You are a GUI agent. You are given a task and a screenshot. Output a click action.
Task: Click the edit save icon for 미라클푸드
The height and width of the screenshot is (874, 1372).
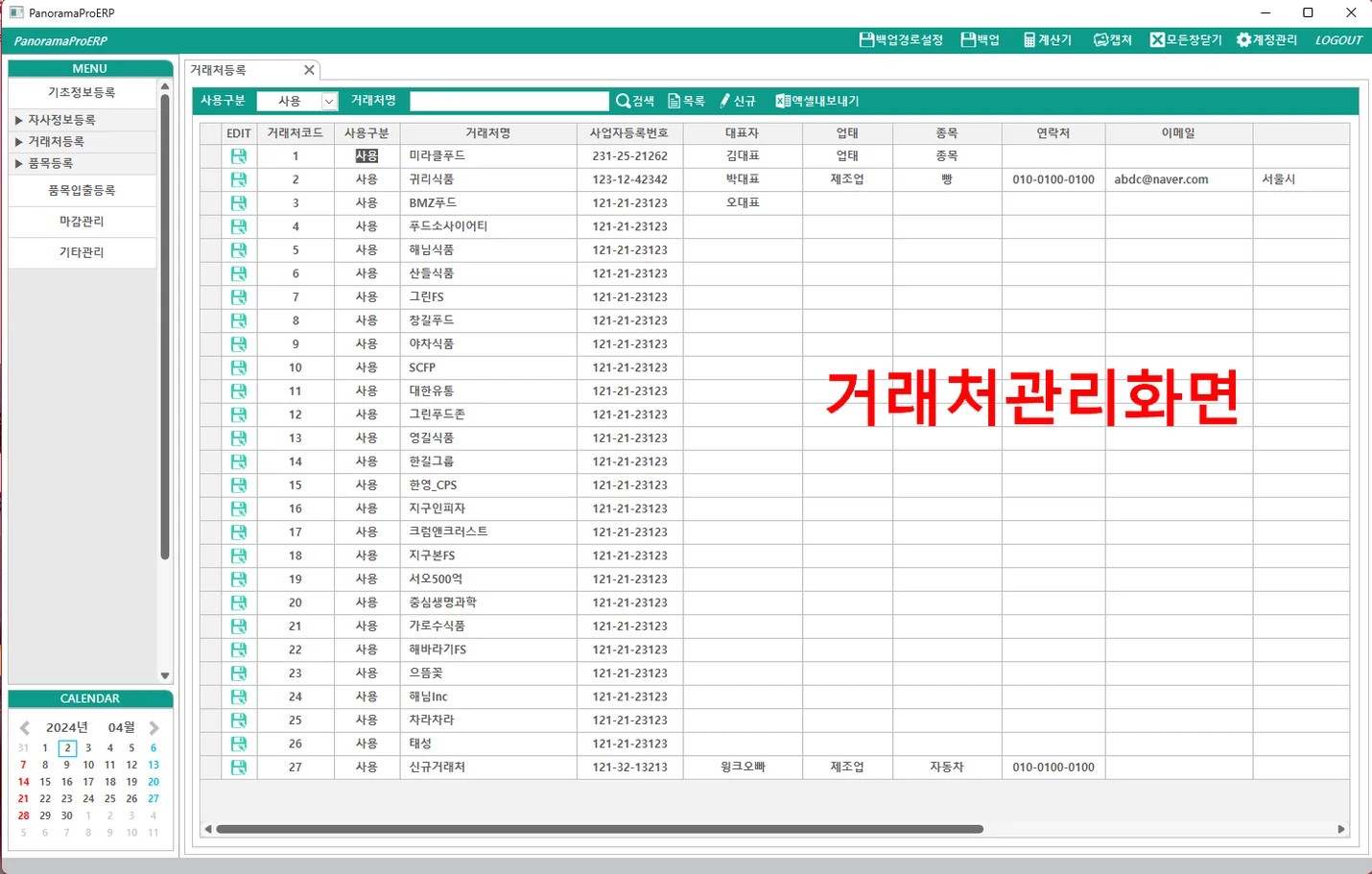tap(239, 155)
